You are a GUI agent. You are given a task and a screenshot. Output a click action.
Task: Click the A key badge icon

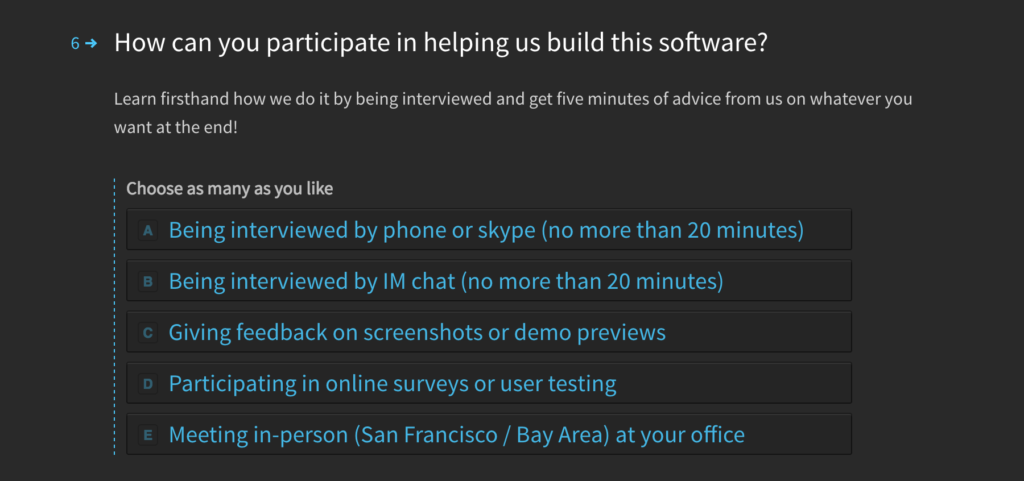click(148, 230)
